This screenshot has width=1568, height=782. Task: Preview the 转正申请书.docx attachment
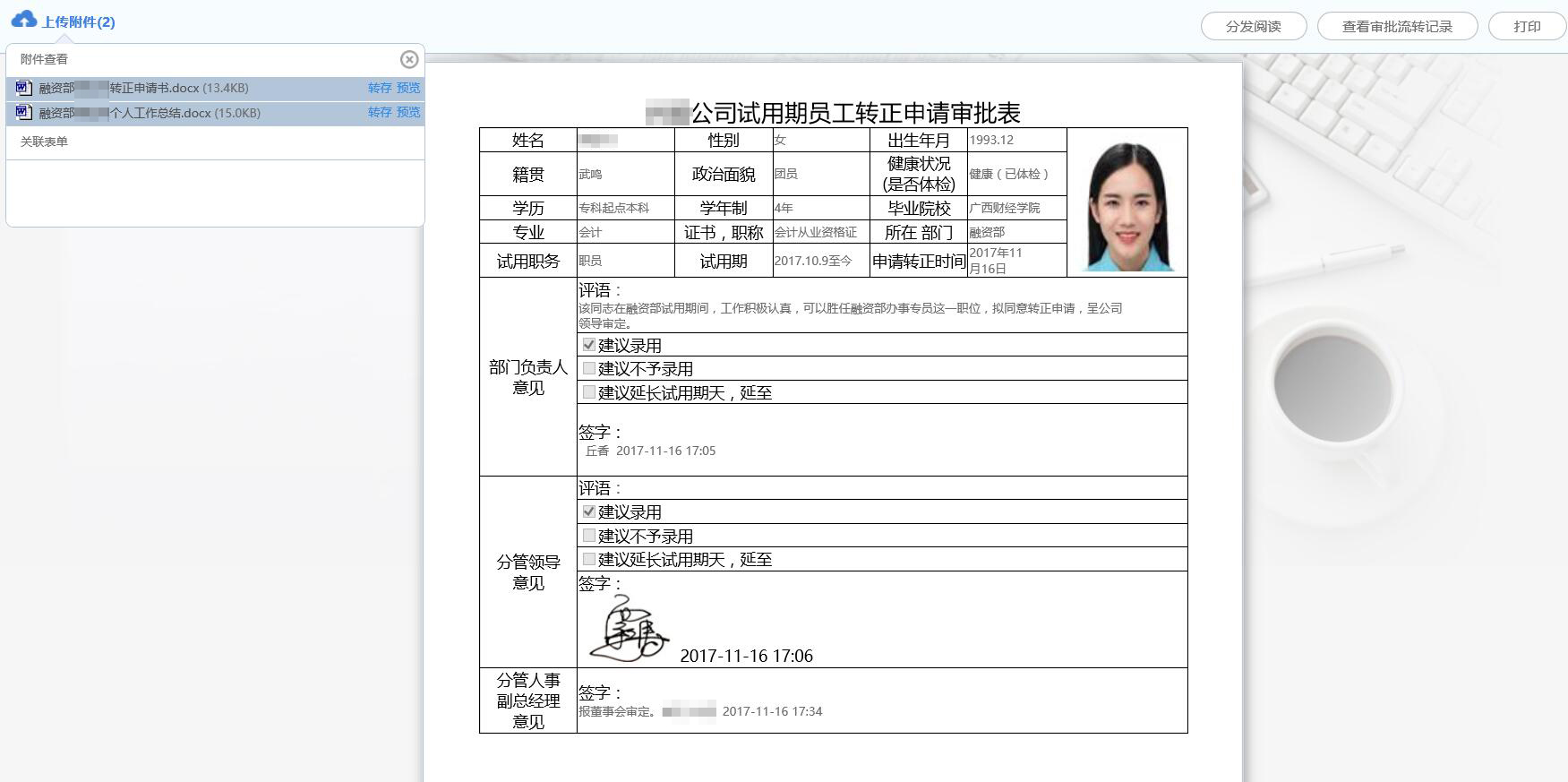[408, 88]
